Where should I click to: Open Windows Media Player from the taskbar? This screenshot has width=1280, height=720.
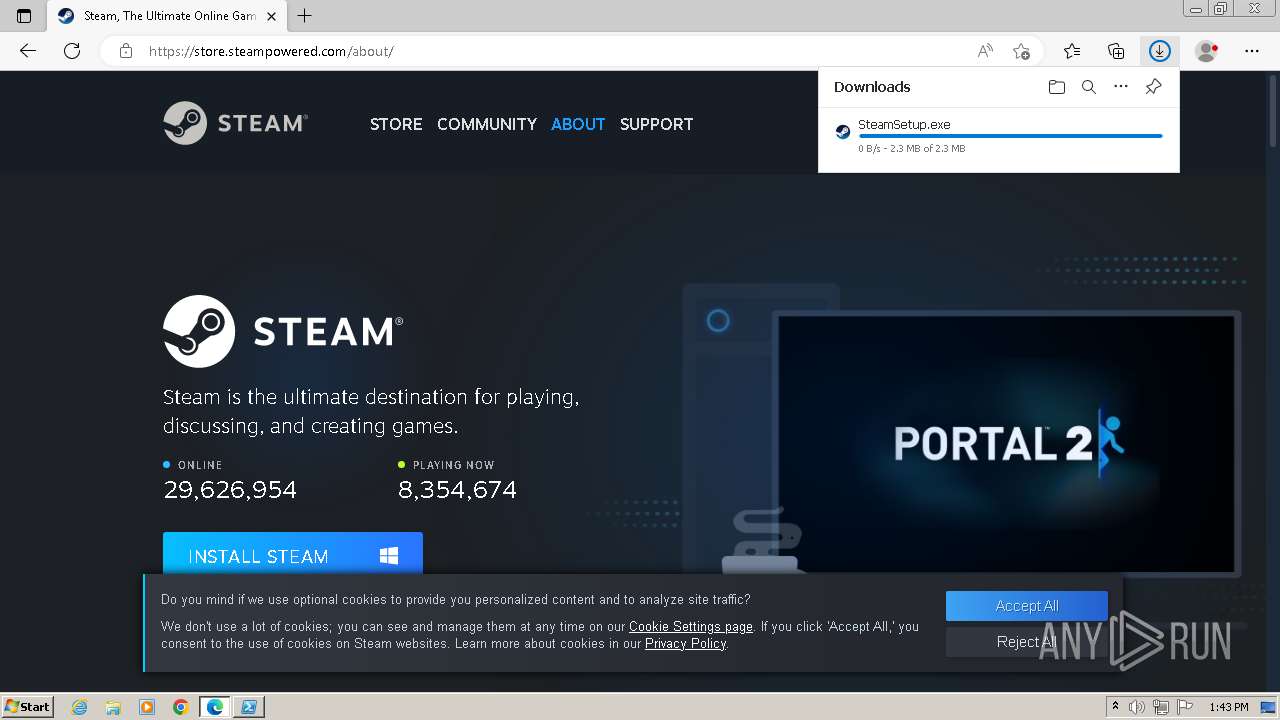147,707
